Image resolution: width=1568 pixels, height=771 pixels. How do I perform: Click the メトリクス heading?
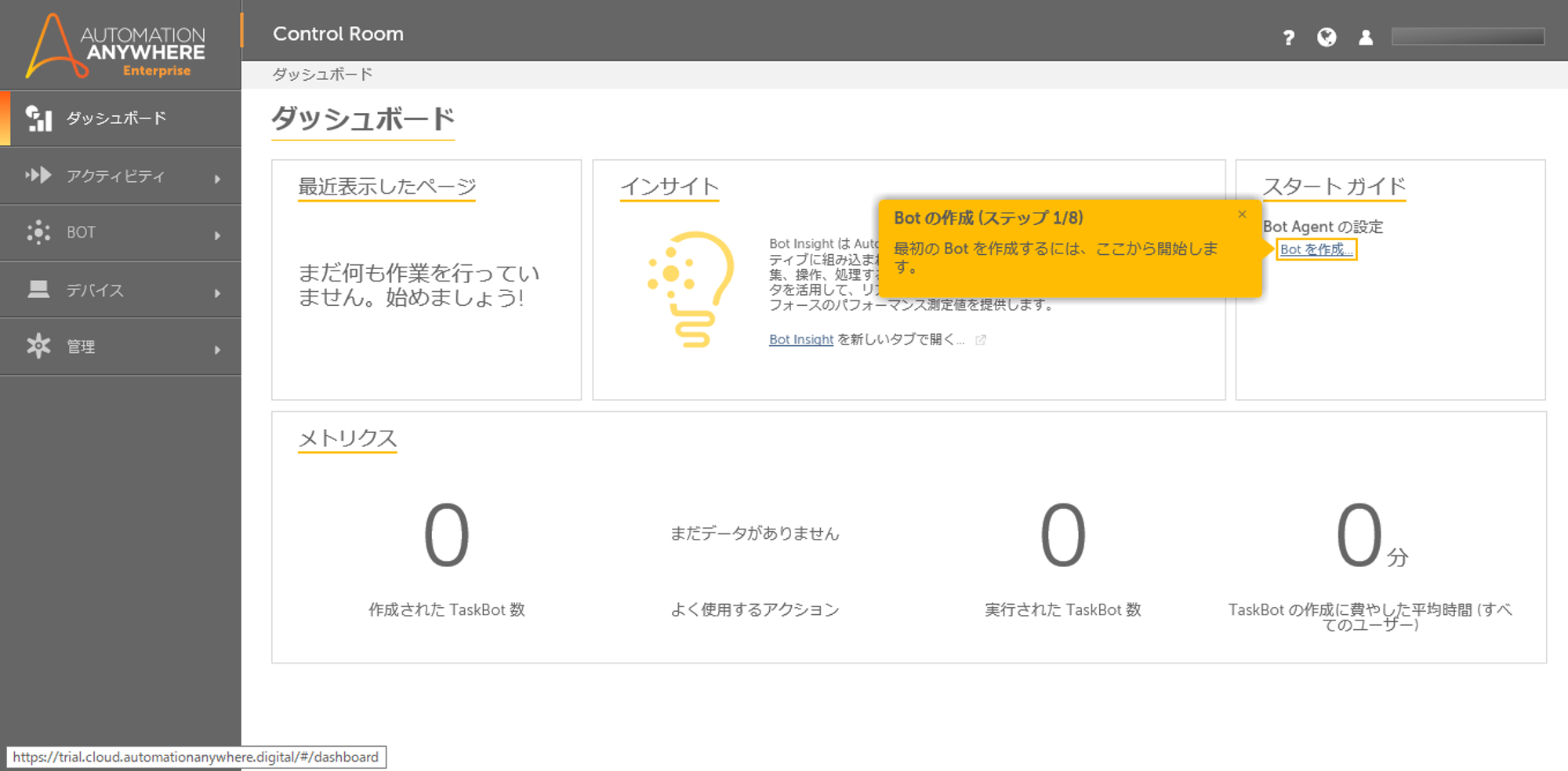[347, 438]
